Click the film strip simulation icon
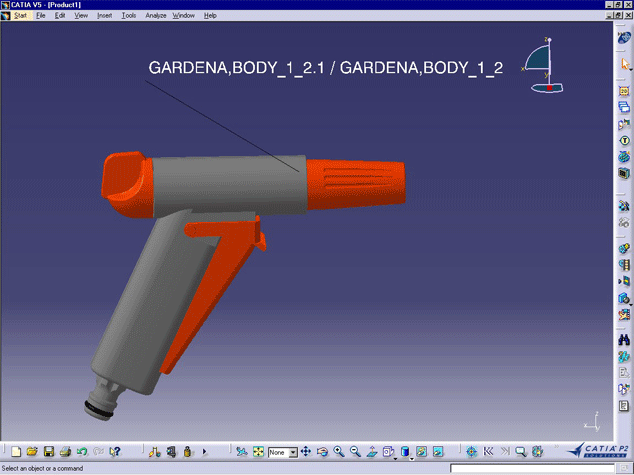The height and width of the screenshot is (475, 634). tap(624, 265)
